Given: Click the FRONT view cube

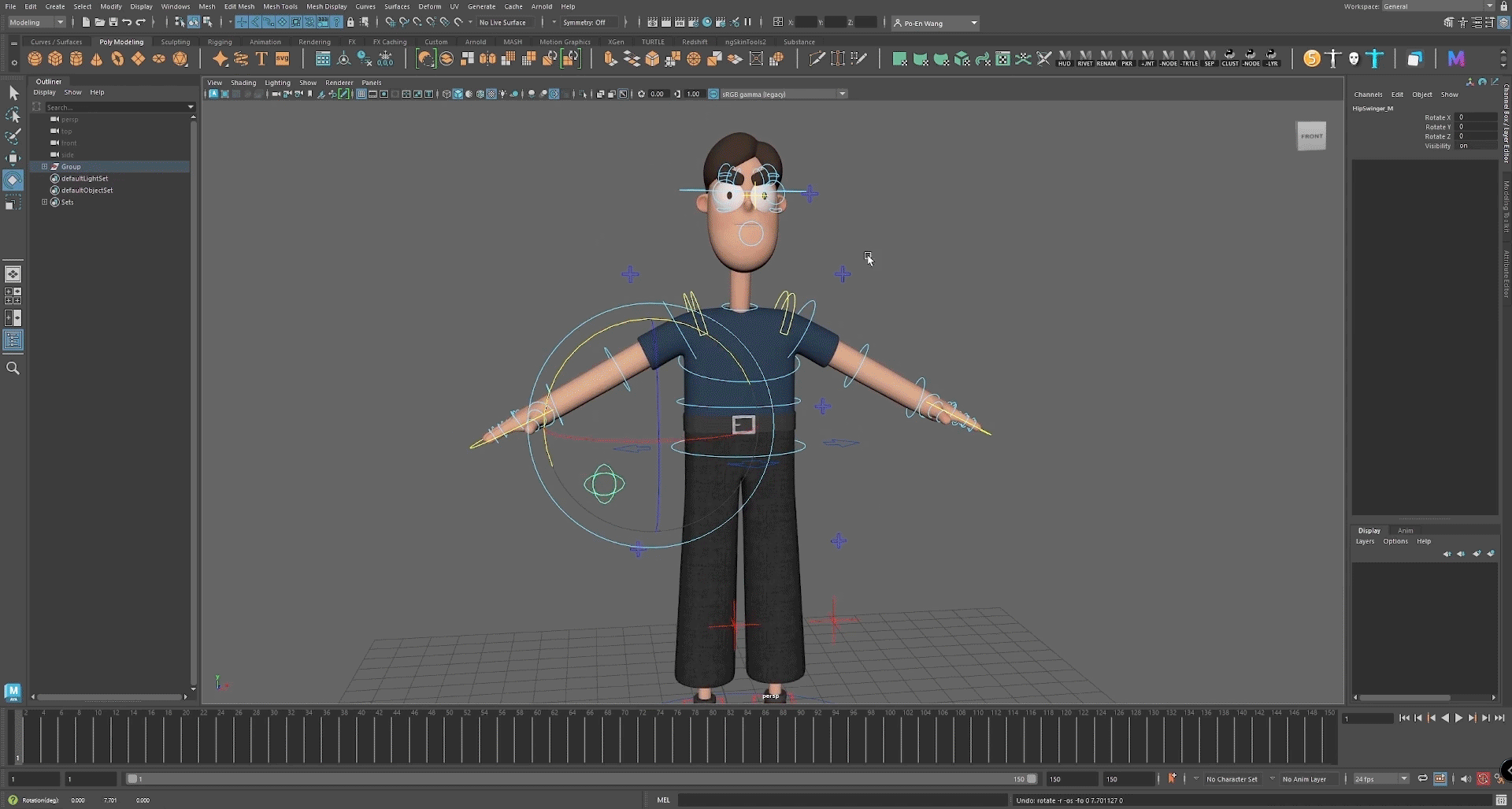Looking at the screenshot, I should [1311, 136].
